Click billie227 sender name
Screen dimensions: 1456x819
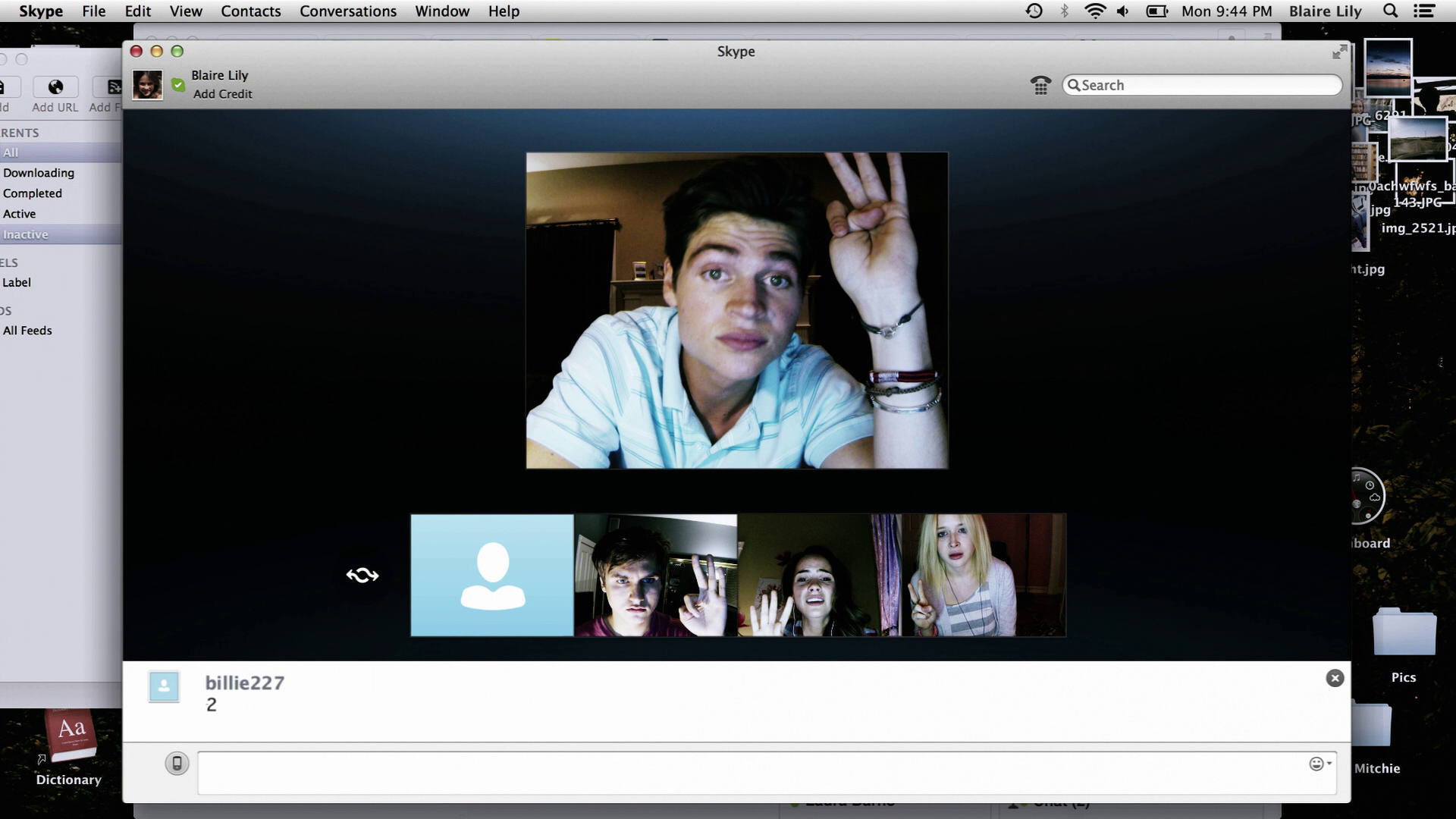pyautogui.click(x=244, y=682)
